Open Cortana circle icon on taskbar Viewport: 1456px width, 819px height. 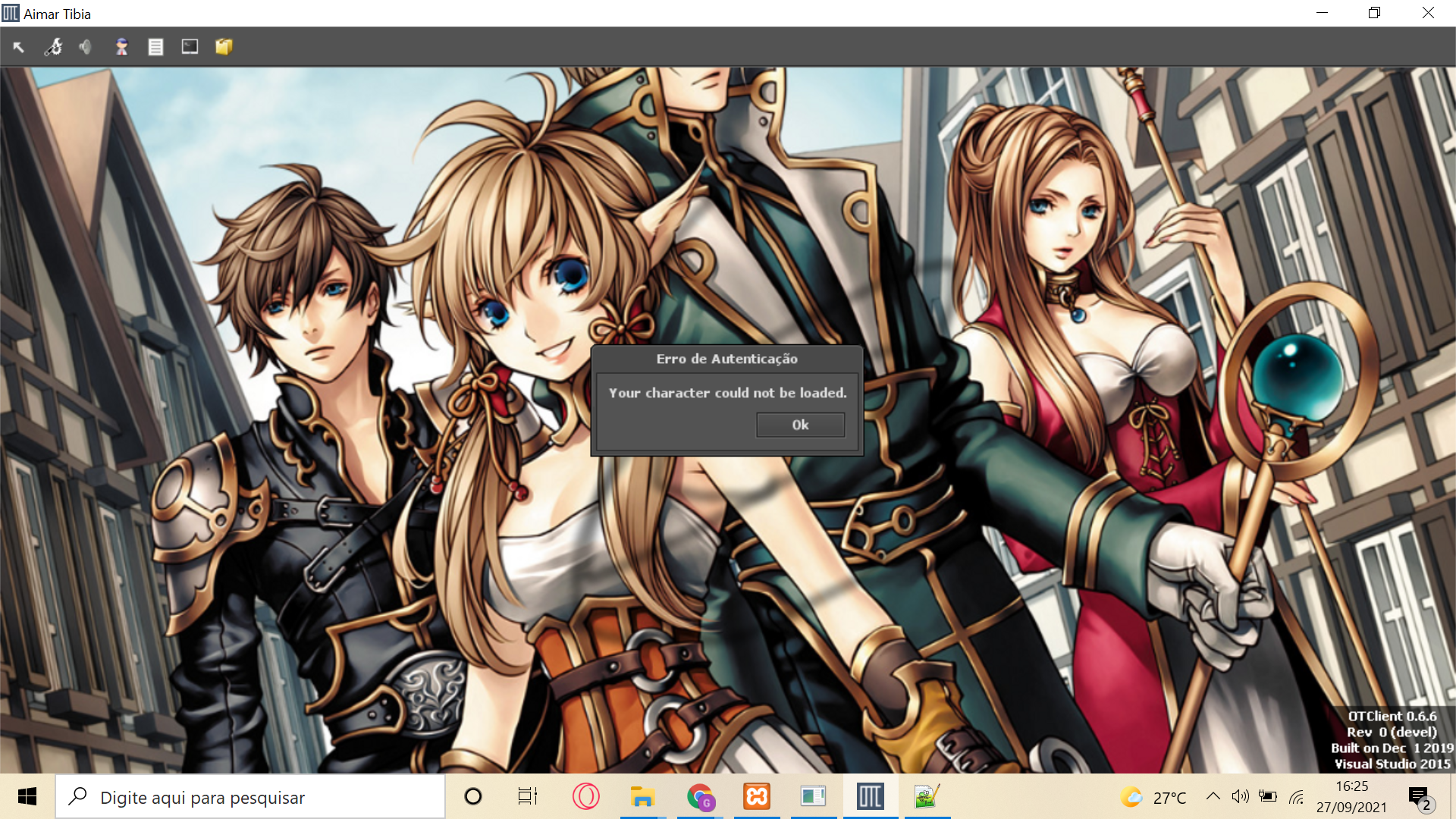coord(473,796)
